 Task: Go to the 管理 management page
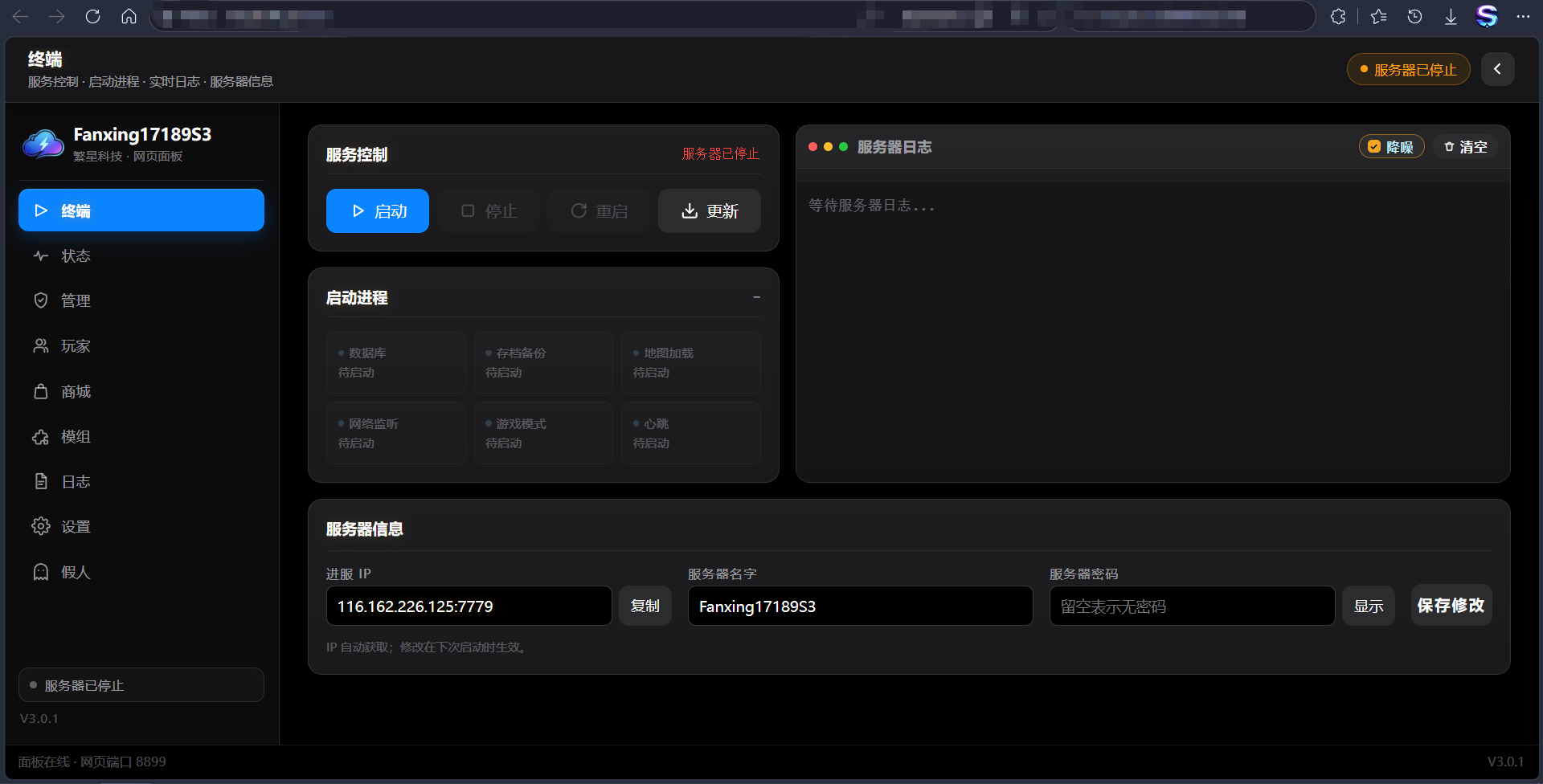pos(141,300)
